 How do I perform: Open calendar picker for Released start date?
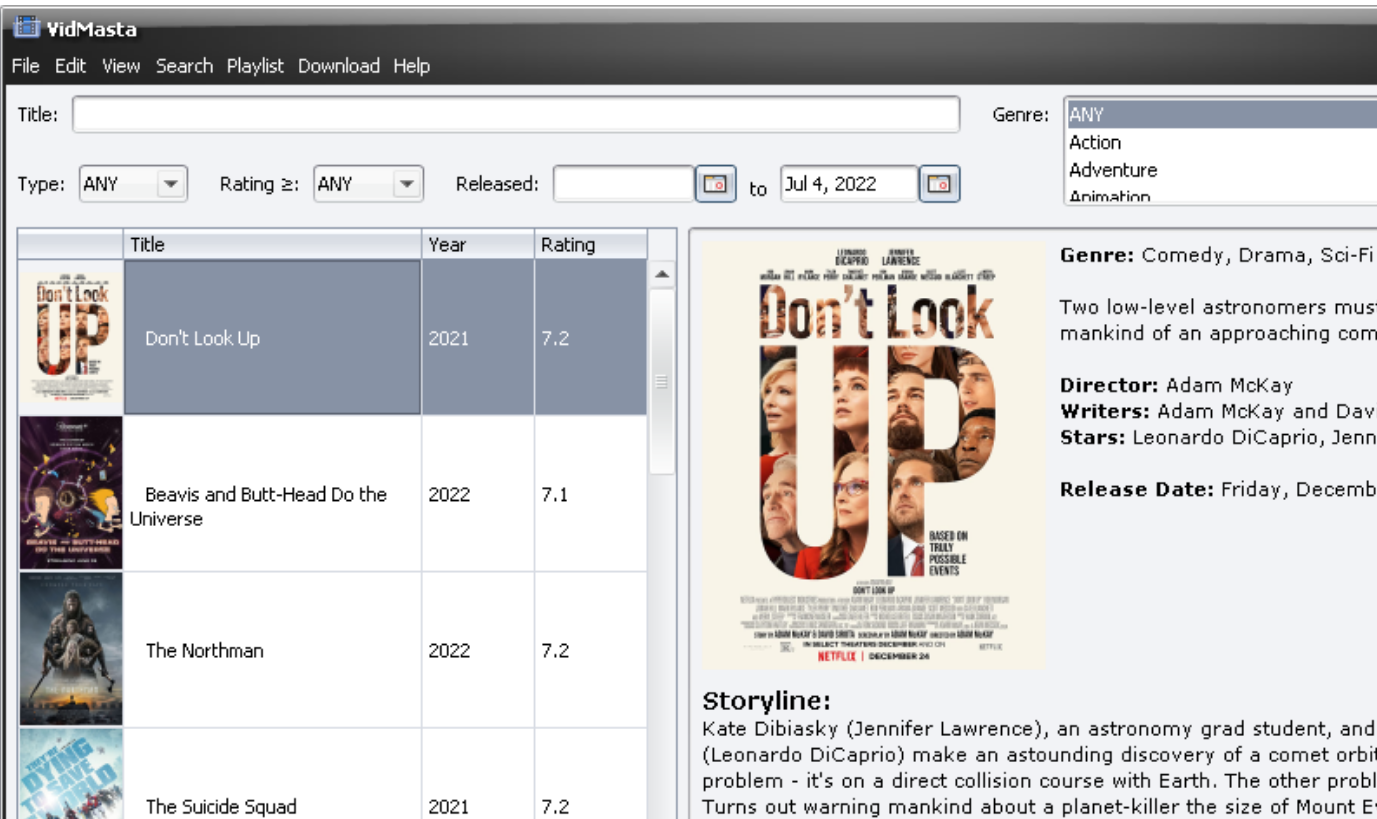click(x=715, y=184)
